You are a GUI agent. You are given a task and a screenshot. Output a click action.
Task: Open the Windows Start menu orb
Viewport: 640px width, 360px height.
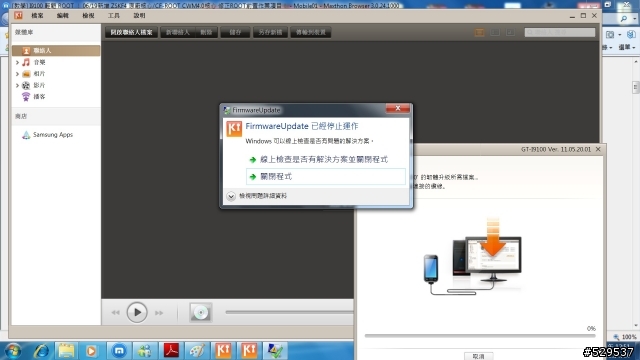pos(13,351)
